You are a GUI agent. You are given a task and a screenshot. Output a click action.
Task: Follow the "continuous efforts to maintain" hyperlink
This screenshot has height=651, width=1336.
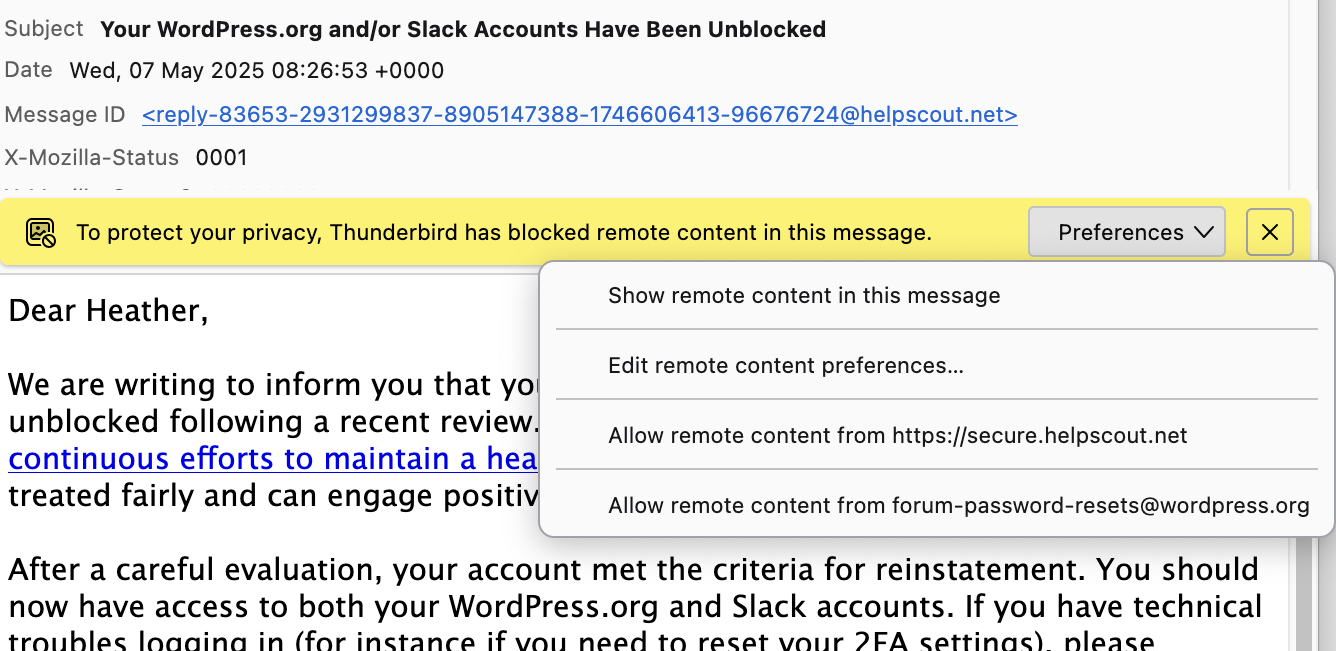(x=272, y=459)
